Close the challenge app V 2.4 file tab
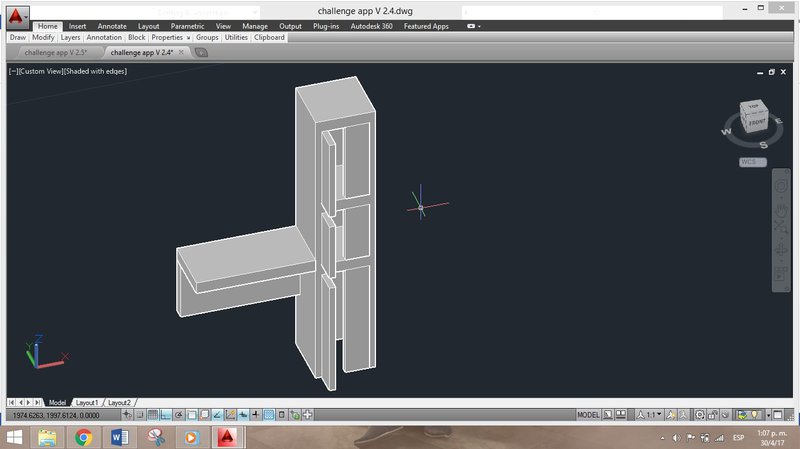800x449 pixels. coord(181,53)
